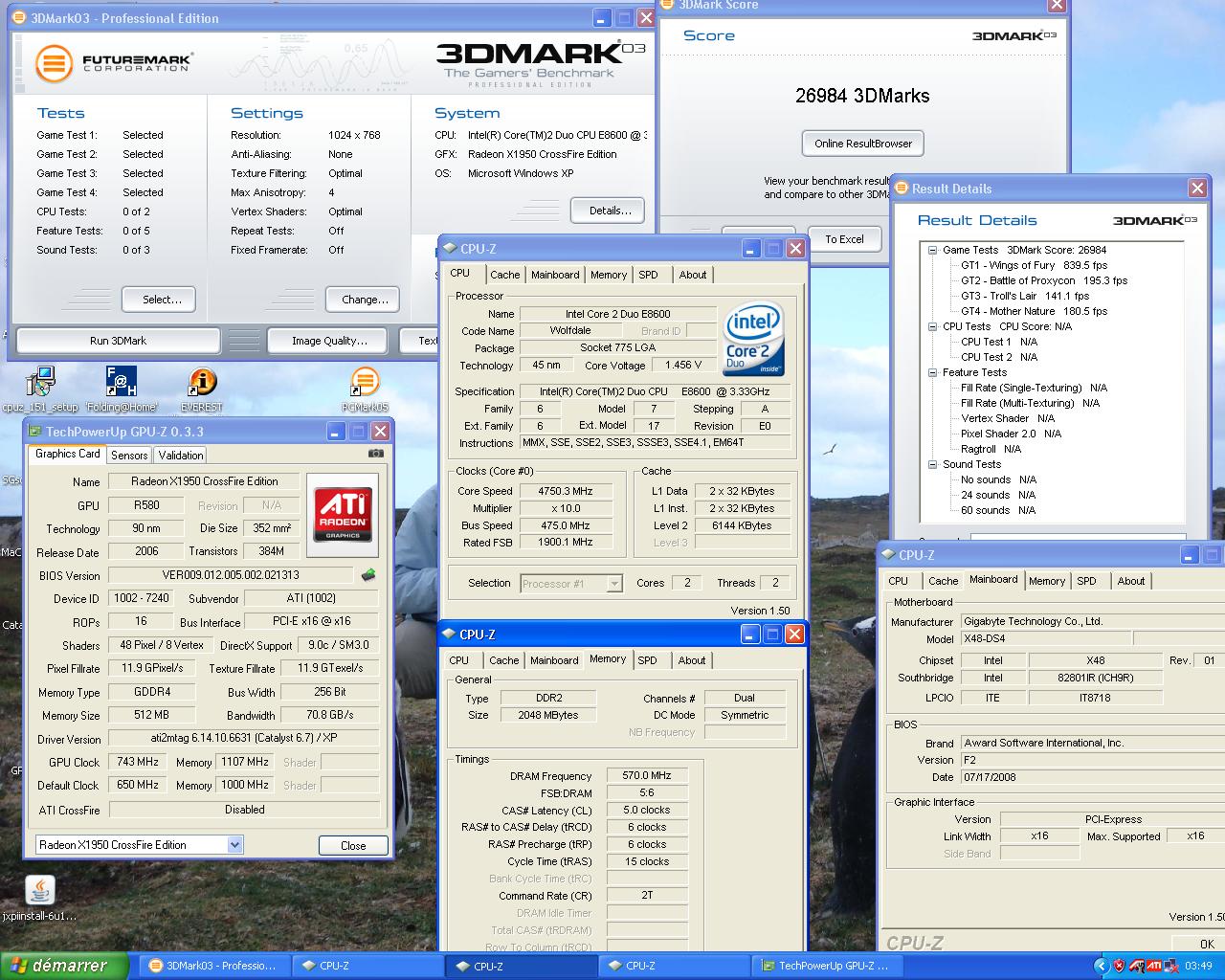1225x980 pixels.
Task: Open the disconnected network tray icon
Action: (1171, 966)
